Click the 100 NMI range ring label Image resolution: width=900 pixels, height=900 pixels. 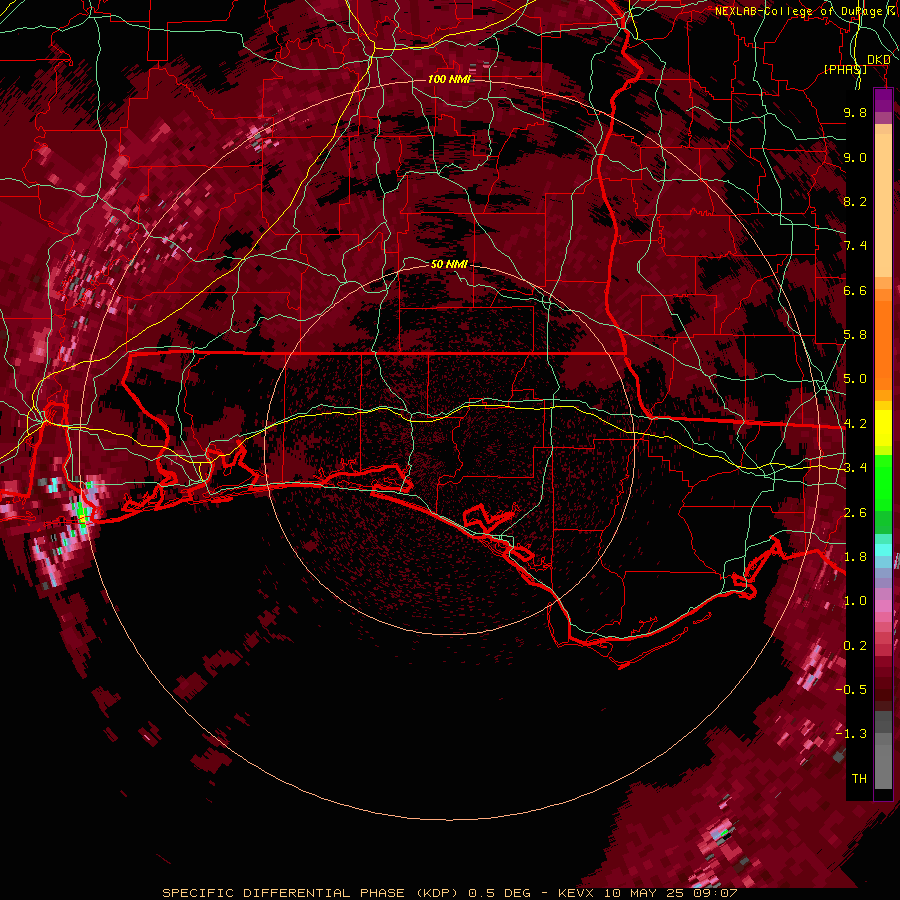point(449,79)
